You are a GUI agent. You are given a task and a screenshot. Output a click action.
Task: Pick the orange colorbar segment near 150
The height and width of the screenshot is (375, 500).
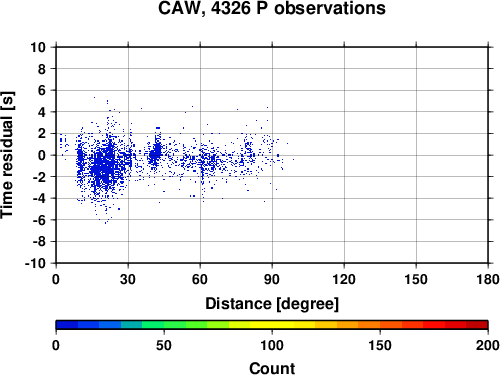click(x=391, y=325)
